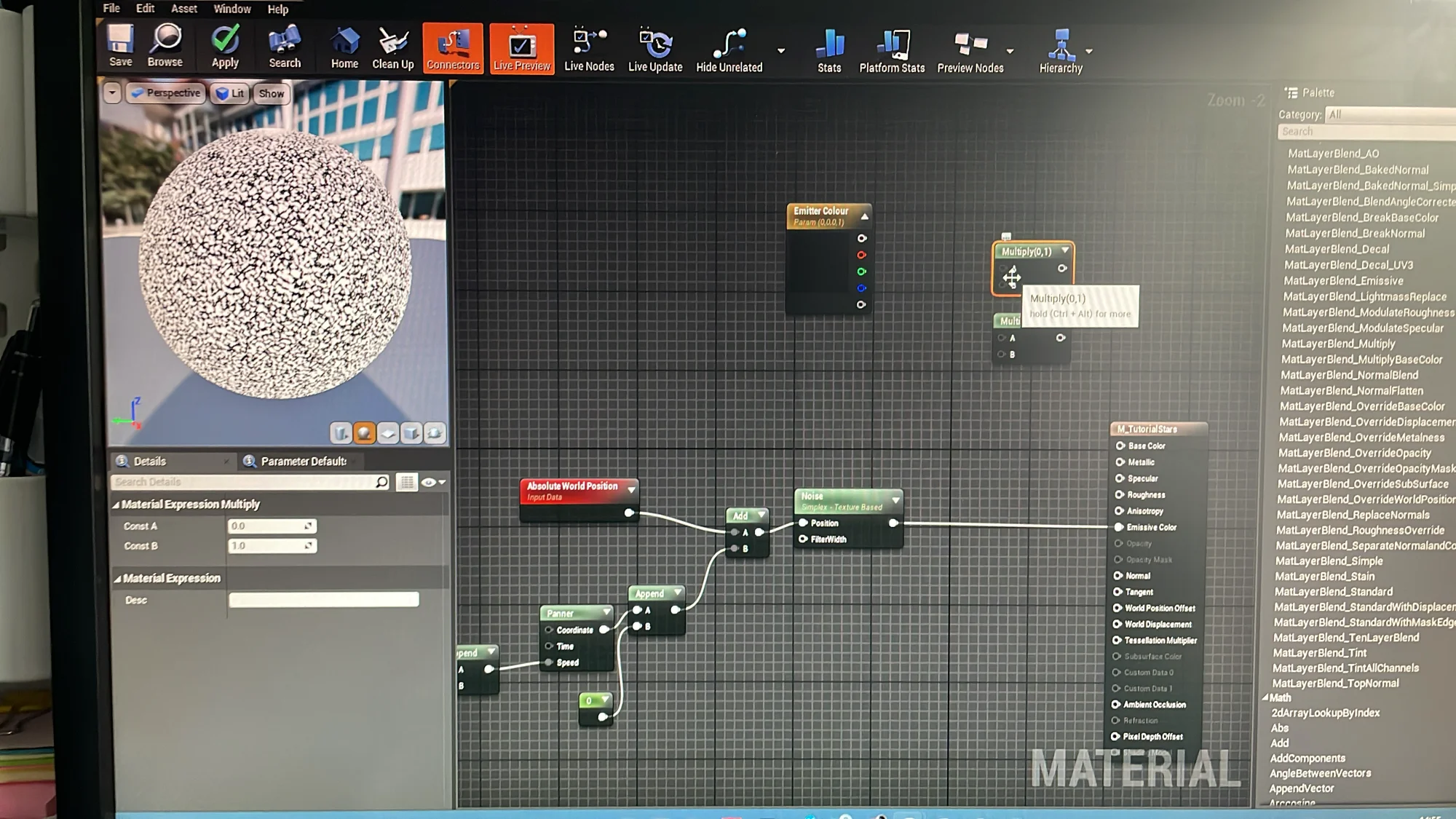Switch to the Parameter Defaults tab
This screenshot has height=819, width=1456.
[304, 462]
